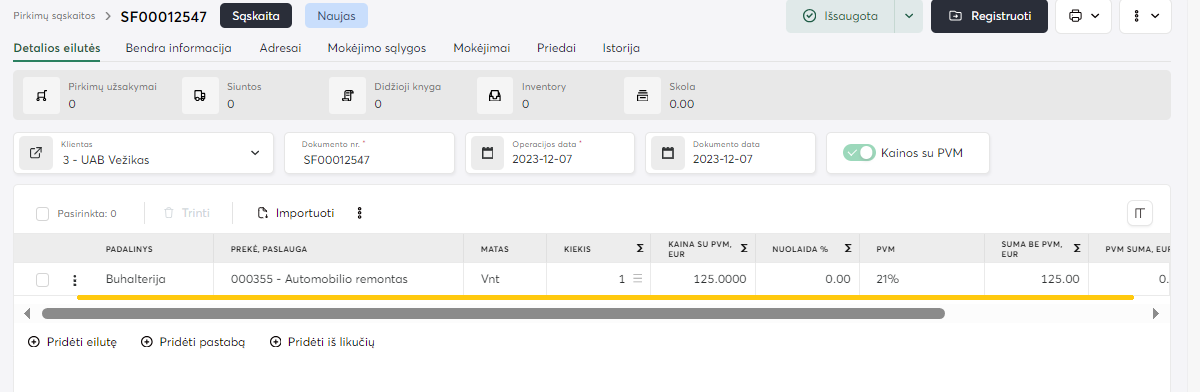Click Dokumento data field 2023-12-07
This screenshot has height=392, width=1200.
point(731,153)
